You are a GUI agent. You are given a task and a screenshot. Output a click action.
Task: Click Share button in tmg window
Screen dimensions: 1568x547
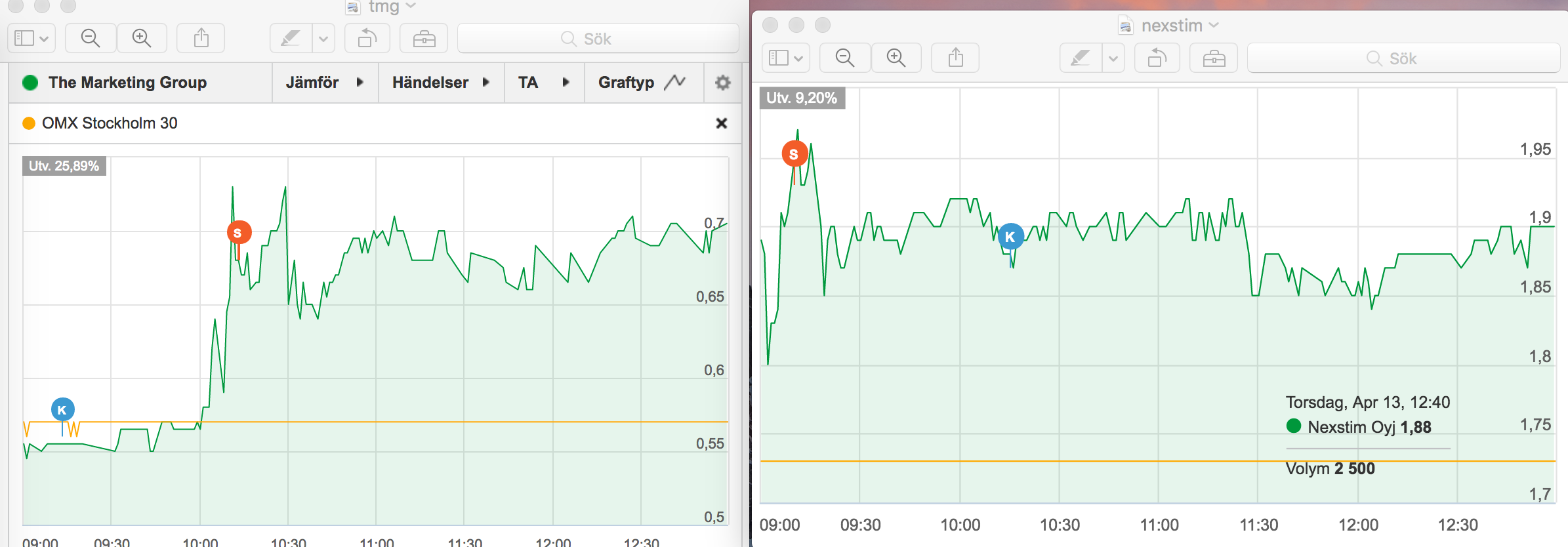(201, 38)
